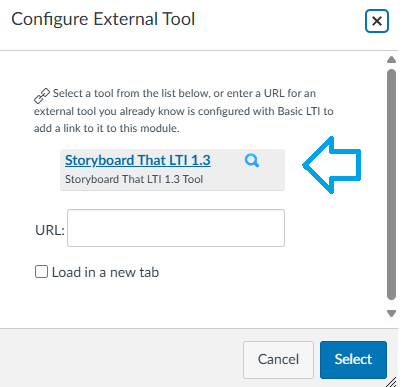Click the blue Select button
Viewport: 403px width, 387px height.
pyautogui.click(x=353, y=360)
